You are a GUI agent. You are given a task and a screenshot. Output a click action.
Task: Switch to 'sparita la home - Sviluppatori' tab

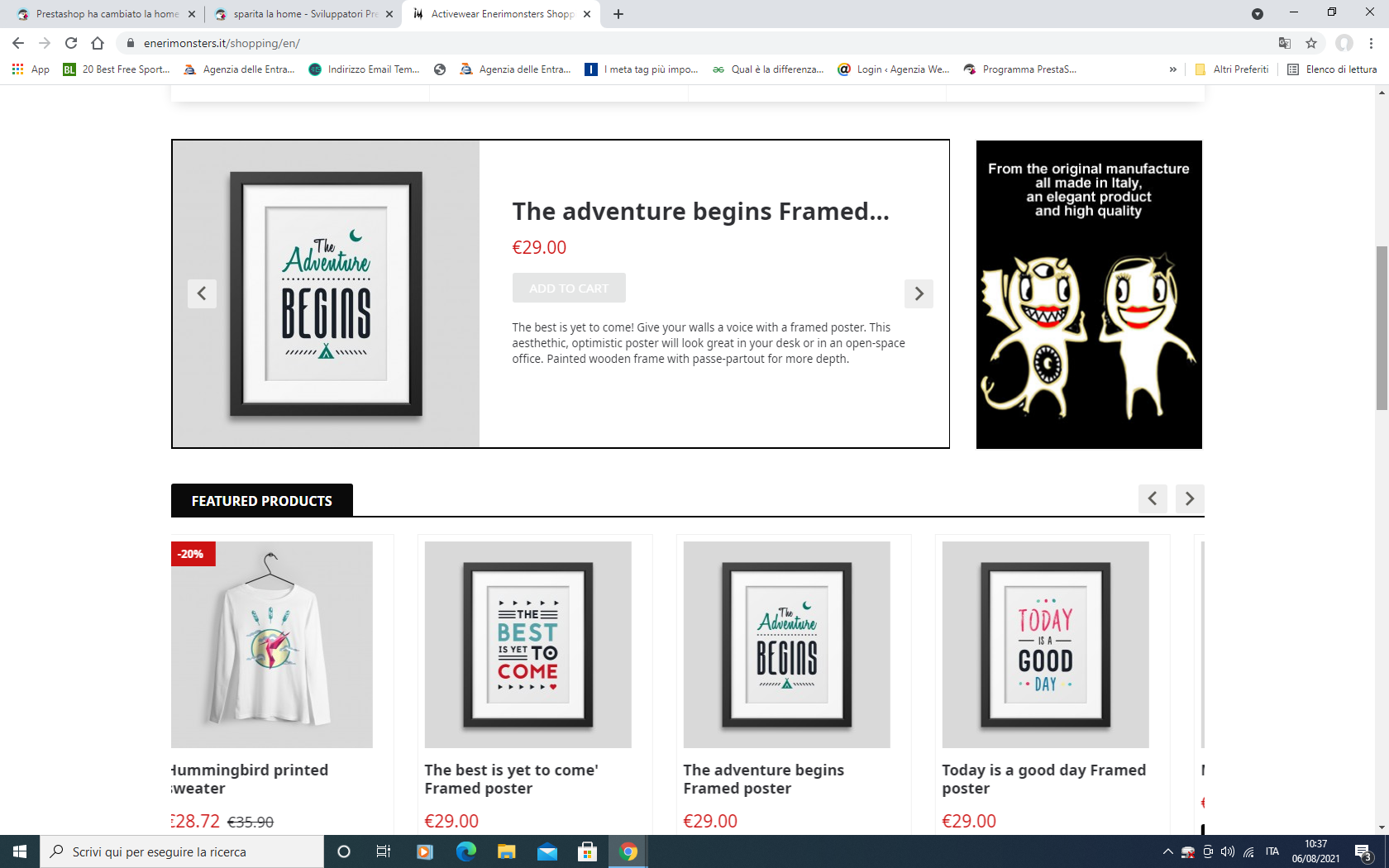tap(302, 14)
